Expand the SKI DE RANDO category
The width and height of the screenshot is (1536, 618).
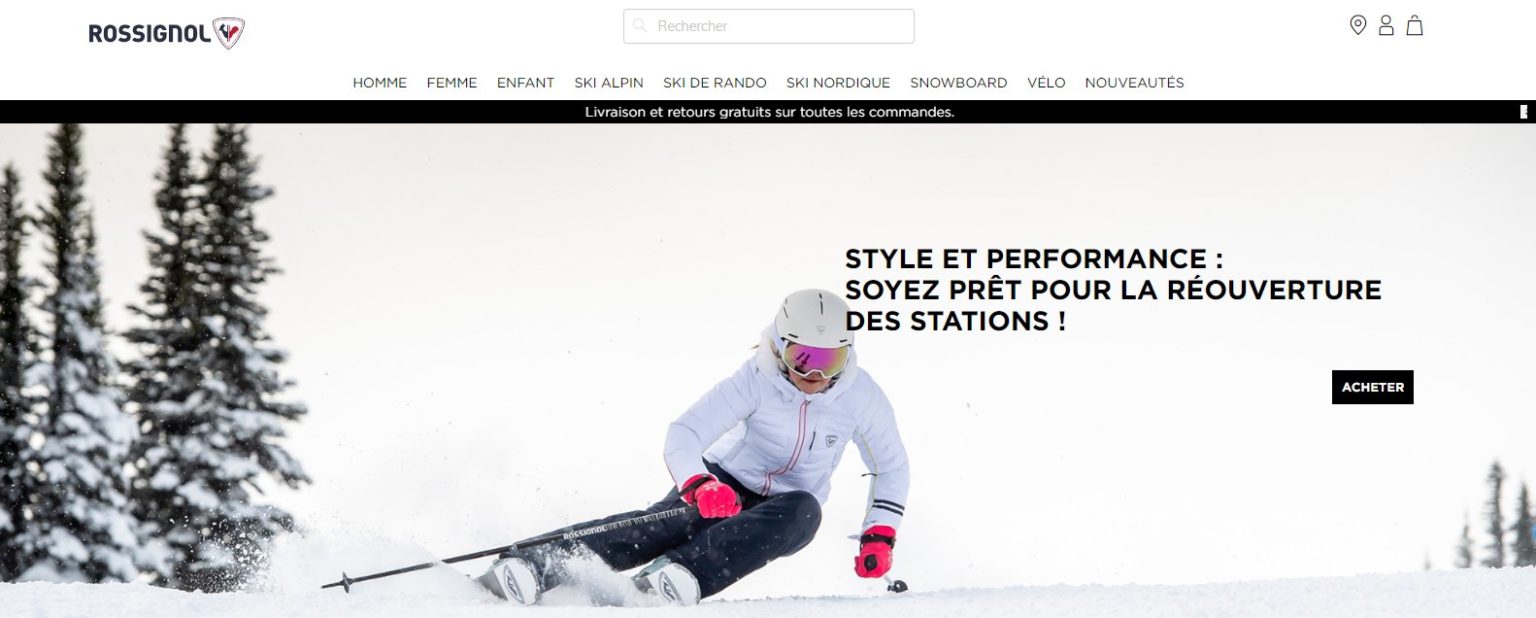715,83
